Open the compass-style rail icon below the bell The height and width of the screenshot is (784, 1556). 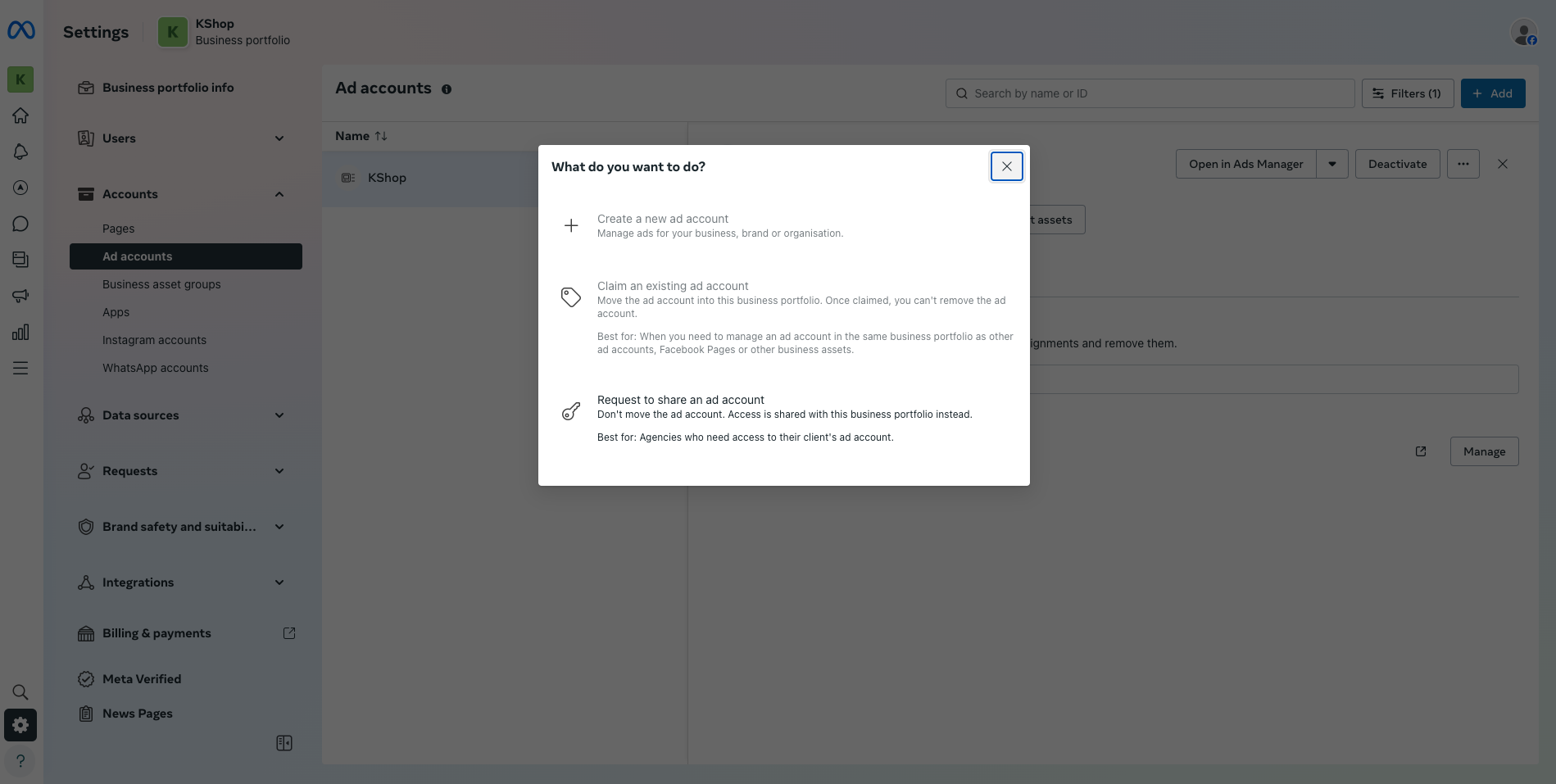[20, 188]
